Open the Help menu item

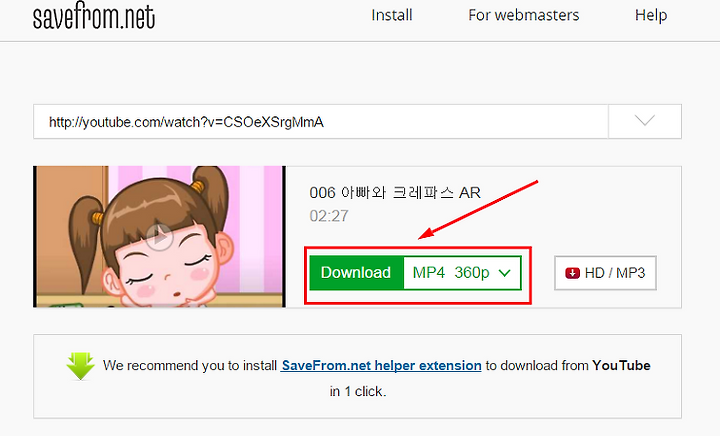(651, 15)
